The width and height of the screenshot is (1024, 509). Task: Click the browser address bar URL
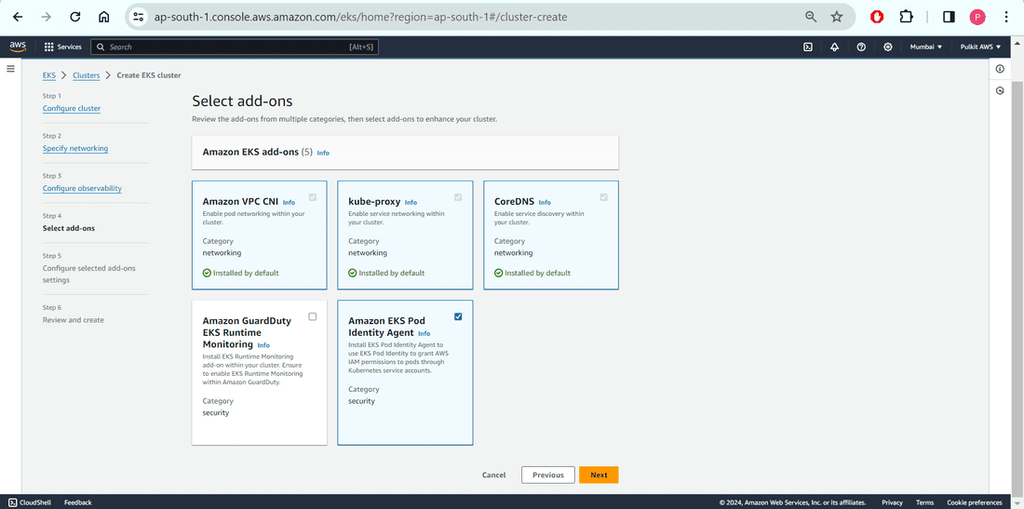point(360,17)
